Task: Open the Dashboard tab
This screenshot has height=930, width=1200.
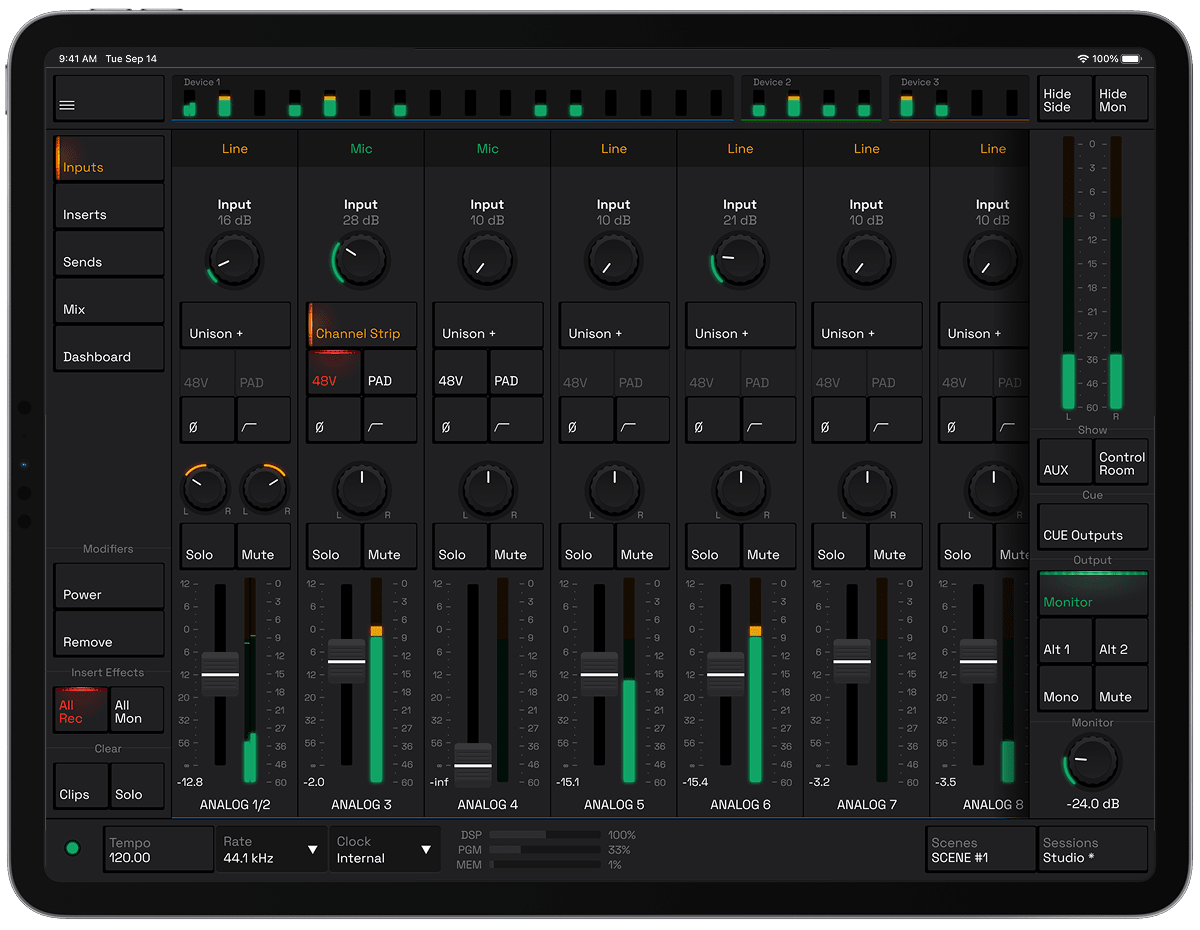Action: coord(109,349)
